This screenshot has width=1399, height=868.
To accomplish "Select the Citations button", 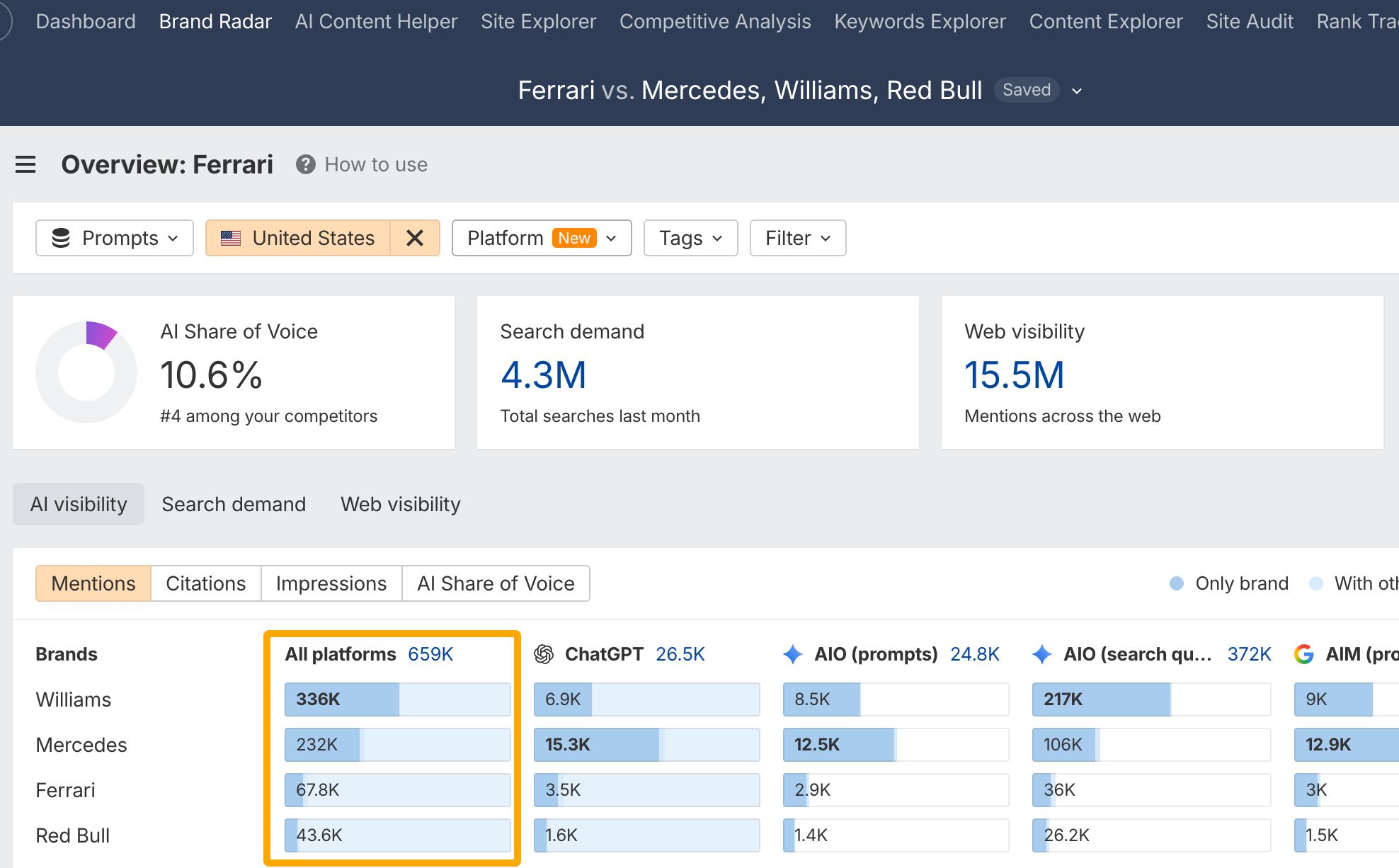I will click(x=206, y=583).
